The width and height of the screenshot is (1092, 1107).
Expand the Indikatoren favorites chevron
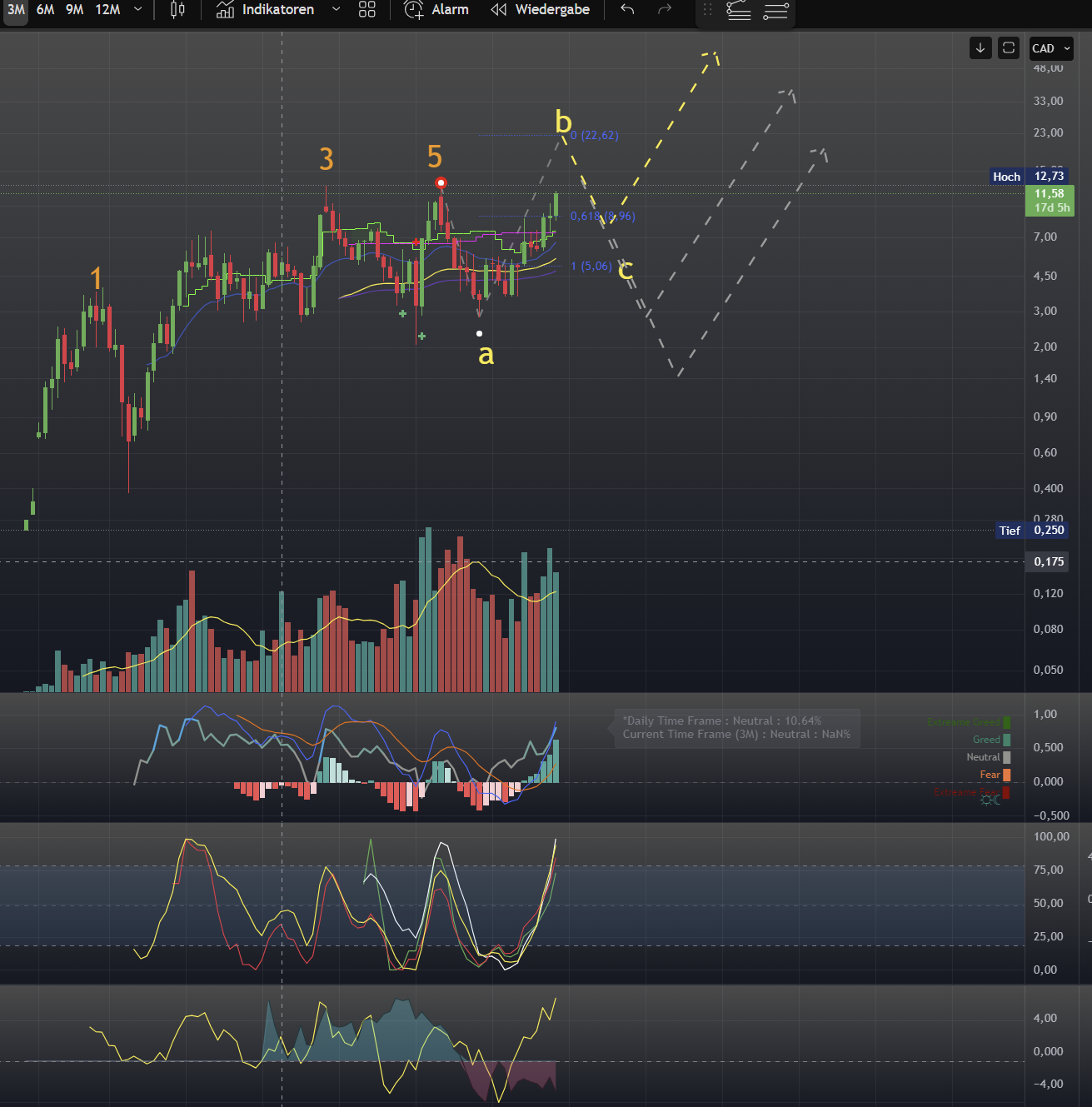click(336, 10)
